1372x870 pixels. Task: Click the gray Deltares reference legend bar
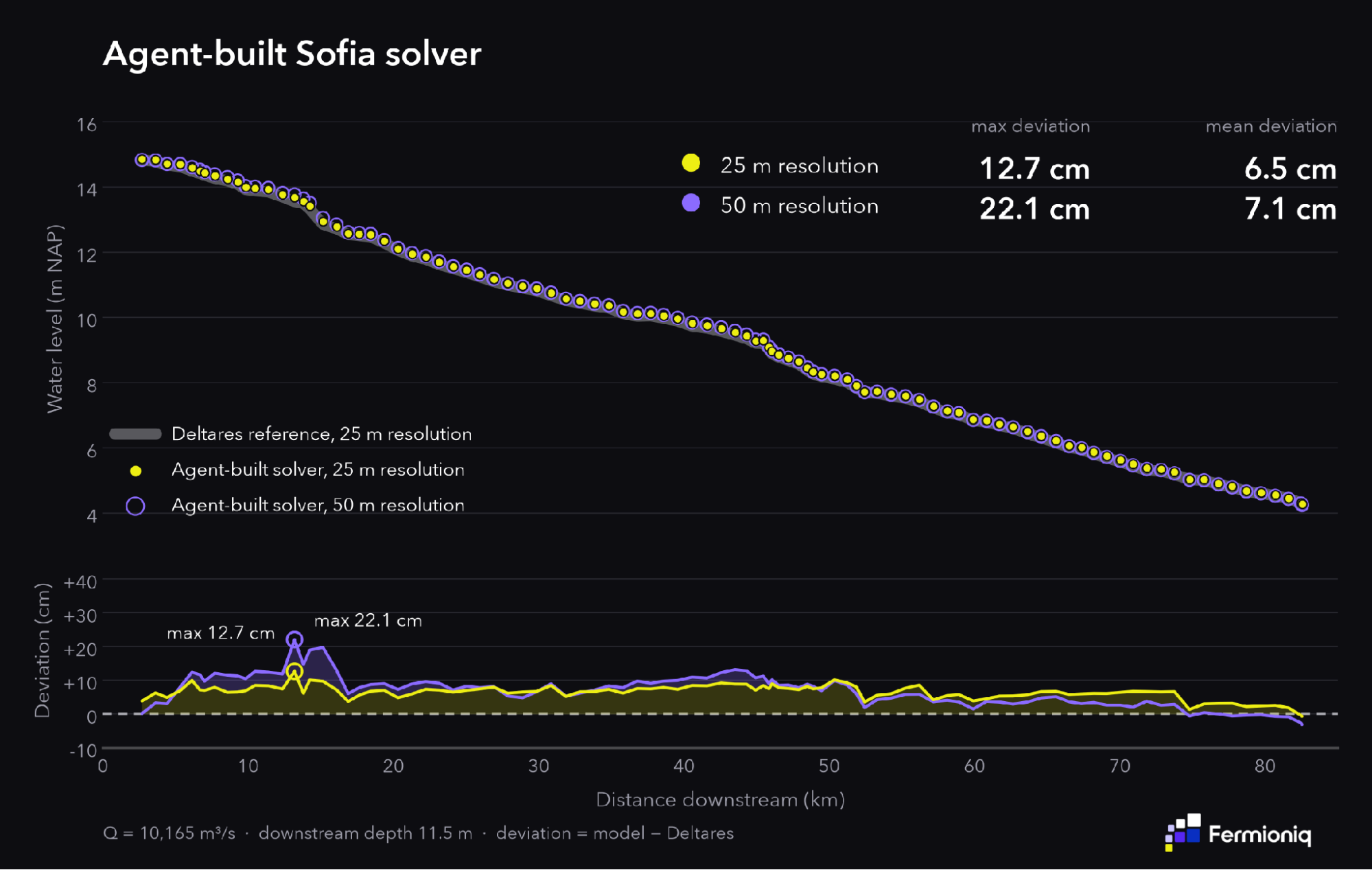tap(135, 434)
